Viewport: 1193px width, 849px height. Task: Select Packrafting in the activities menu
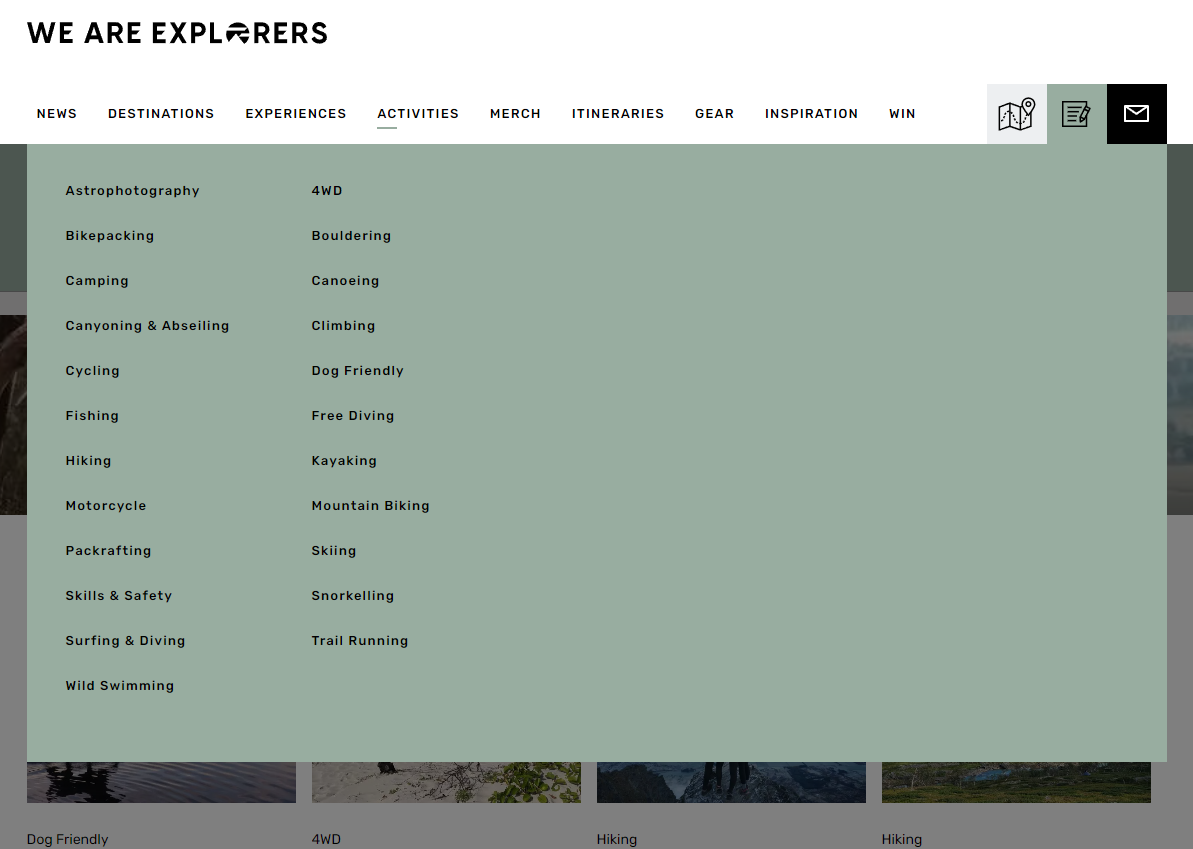(x=108, y=551)
